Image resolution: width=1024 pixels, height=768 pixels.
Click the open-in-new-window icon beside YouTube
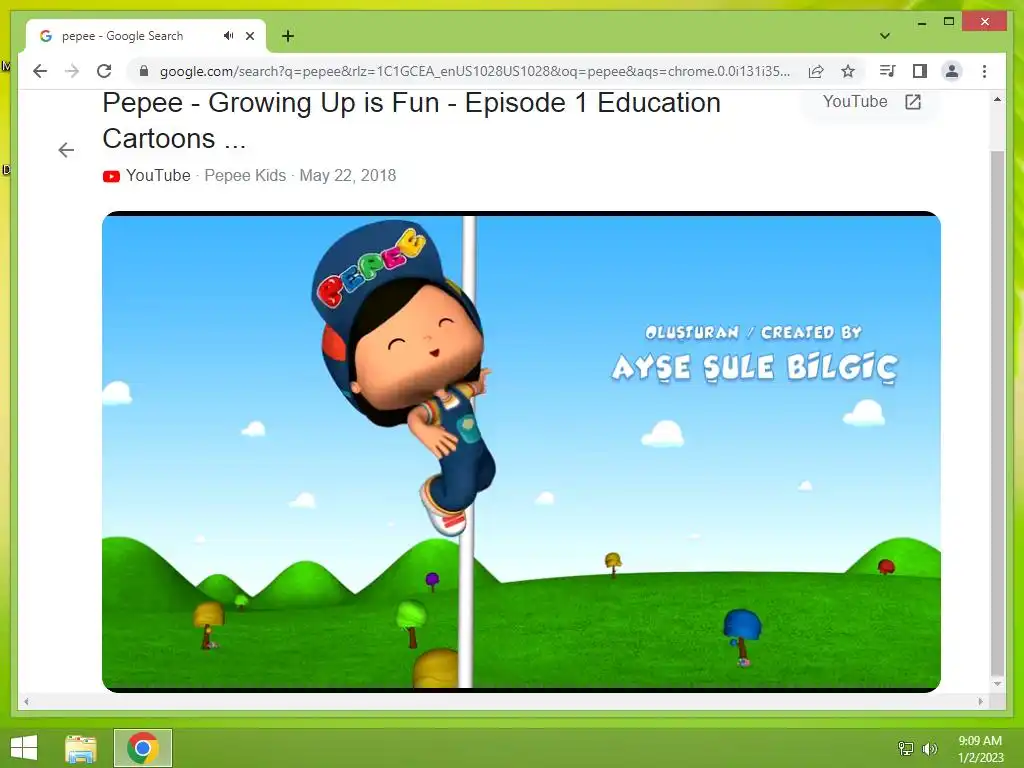click(x=913, y=102)
